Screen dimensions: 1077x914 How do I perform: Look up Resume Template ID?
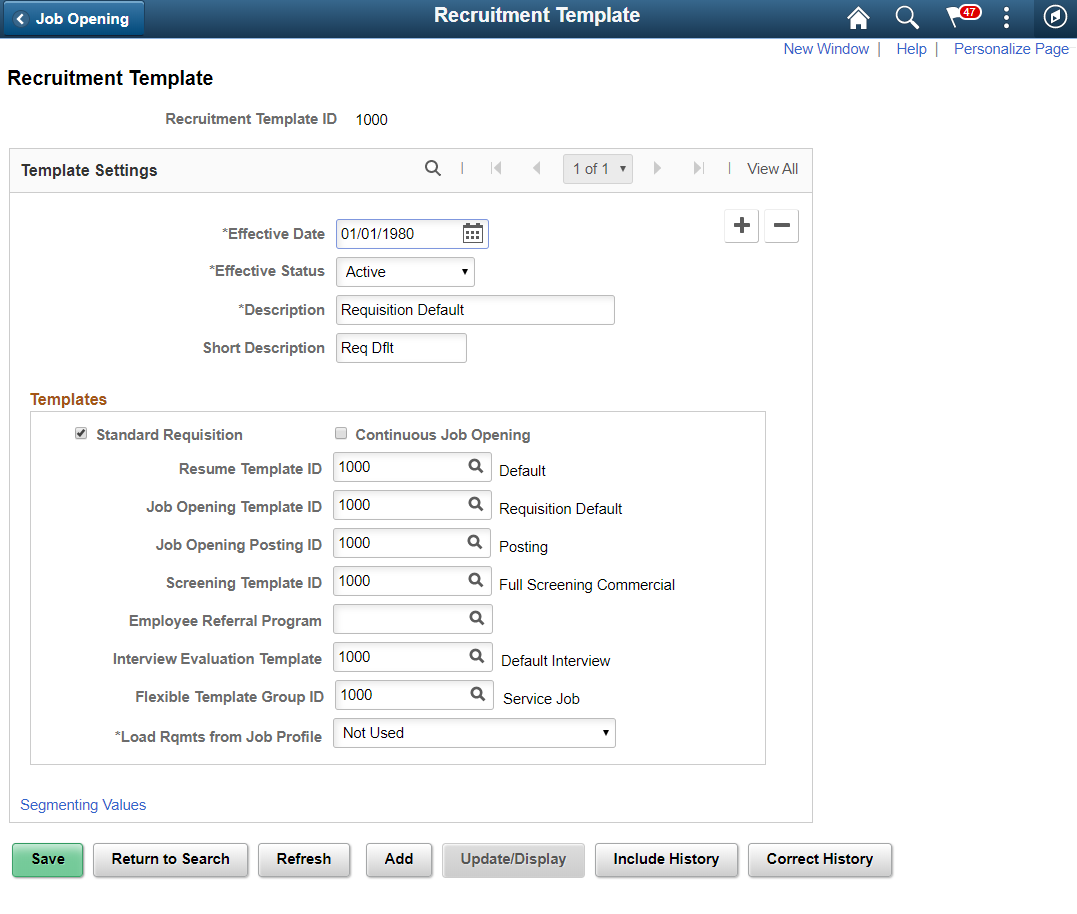tap(475, 466)
